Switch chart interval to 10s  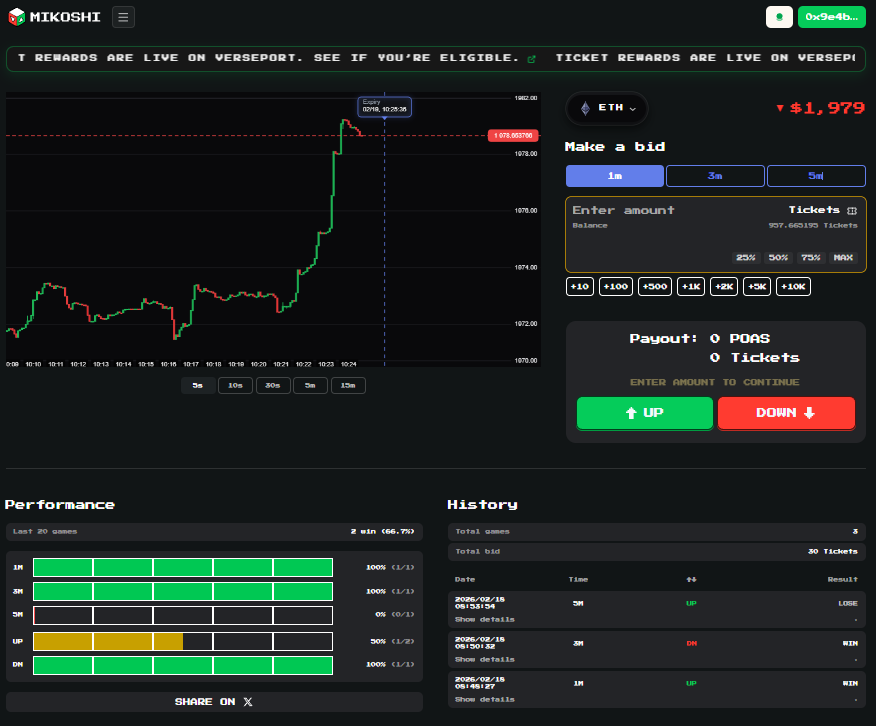click(x=235, y=385)
